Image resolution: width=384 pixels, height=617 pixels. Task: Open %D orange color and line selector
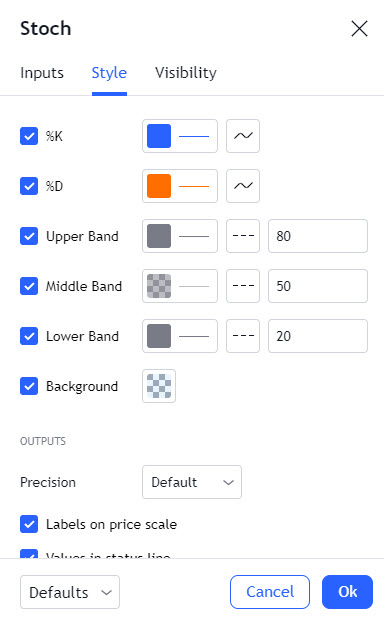tap(180, 186)
